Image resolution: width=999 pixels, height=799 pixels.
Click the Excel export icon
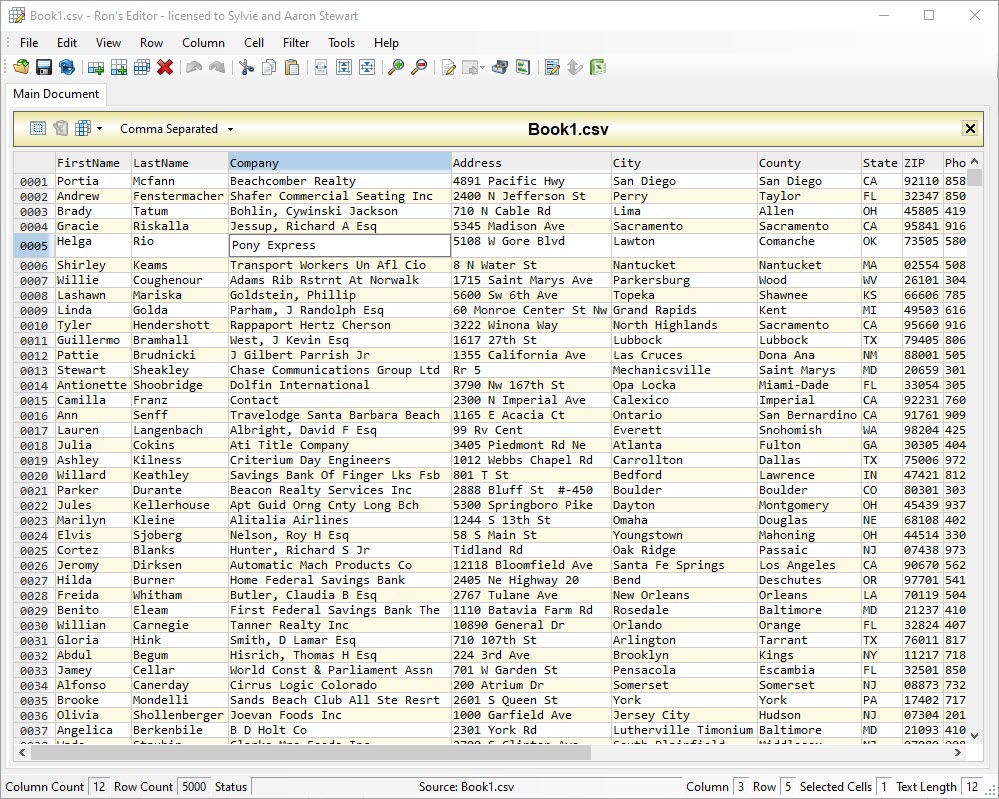[x=598, y=67]
